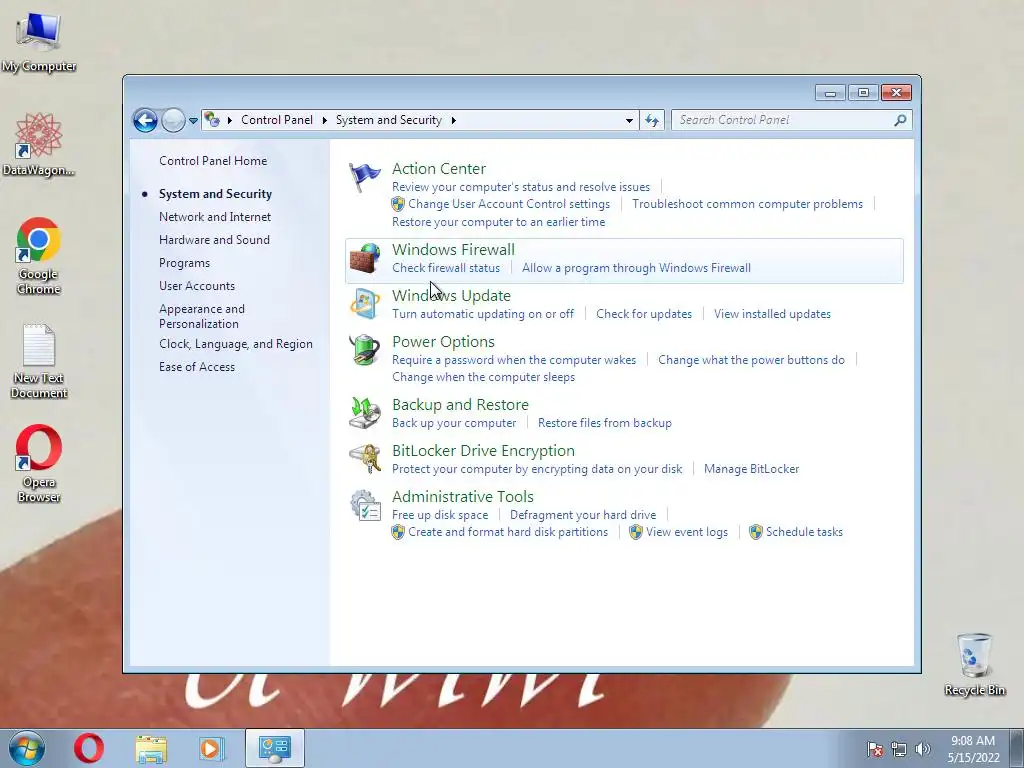Viewport: 1024px width, 768px height.
Task: Click Change what the power buttons do
Action: (x=751, y=360)
